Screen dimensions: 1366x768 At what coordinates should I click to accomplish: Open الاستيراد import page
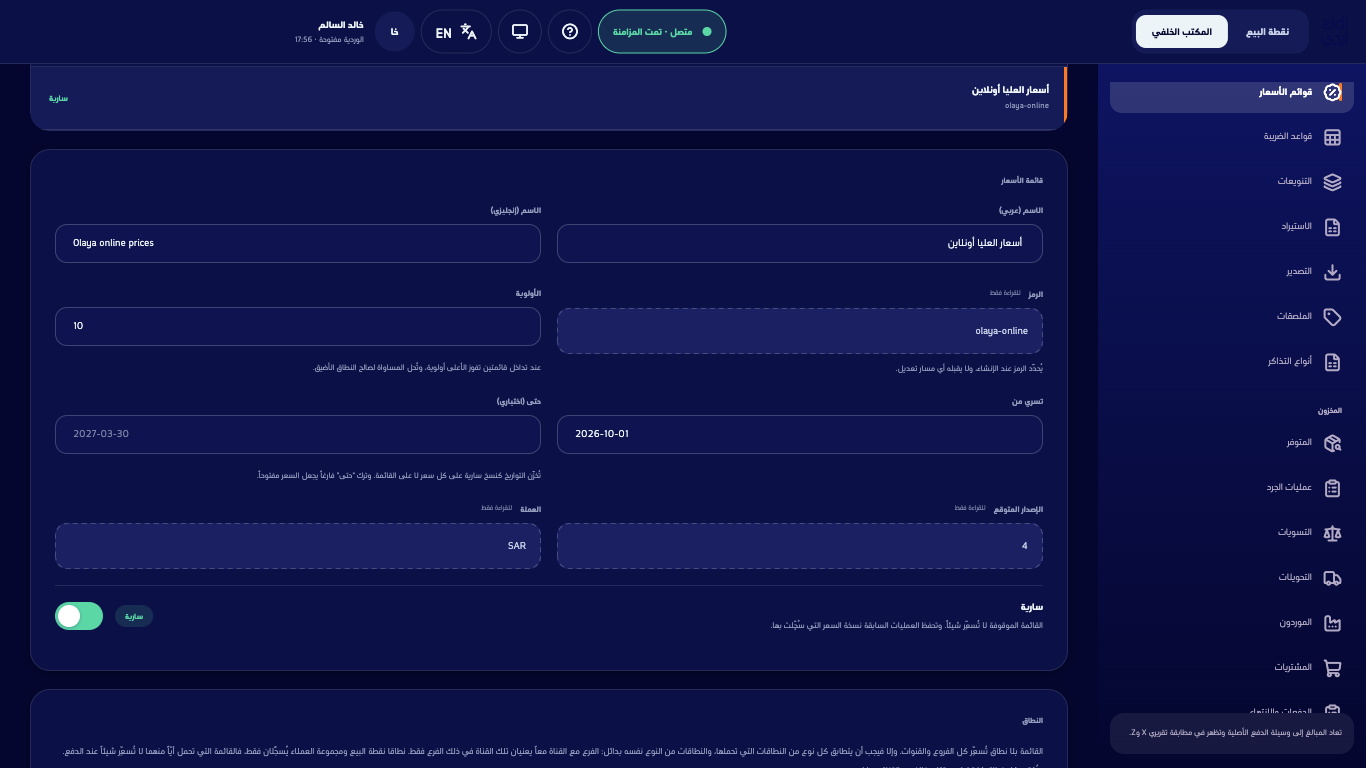coord(1231,227)
